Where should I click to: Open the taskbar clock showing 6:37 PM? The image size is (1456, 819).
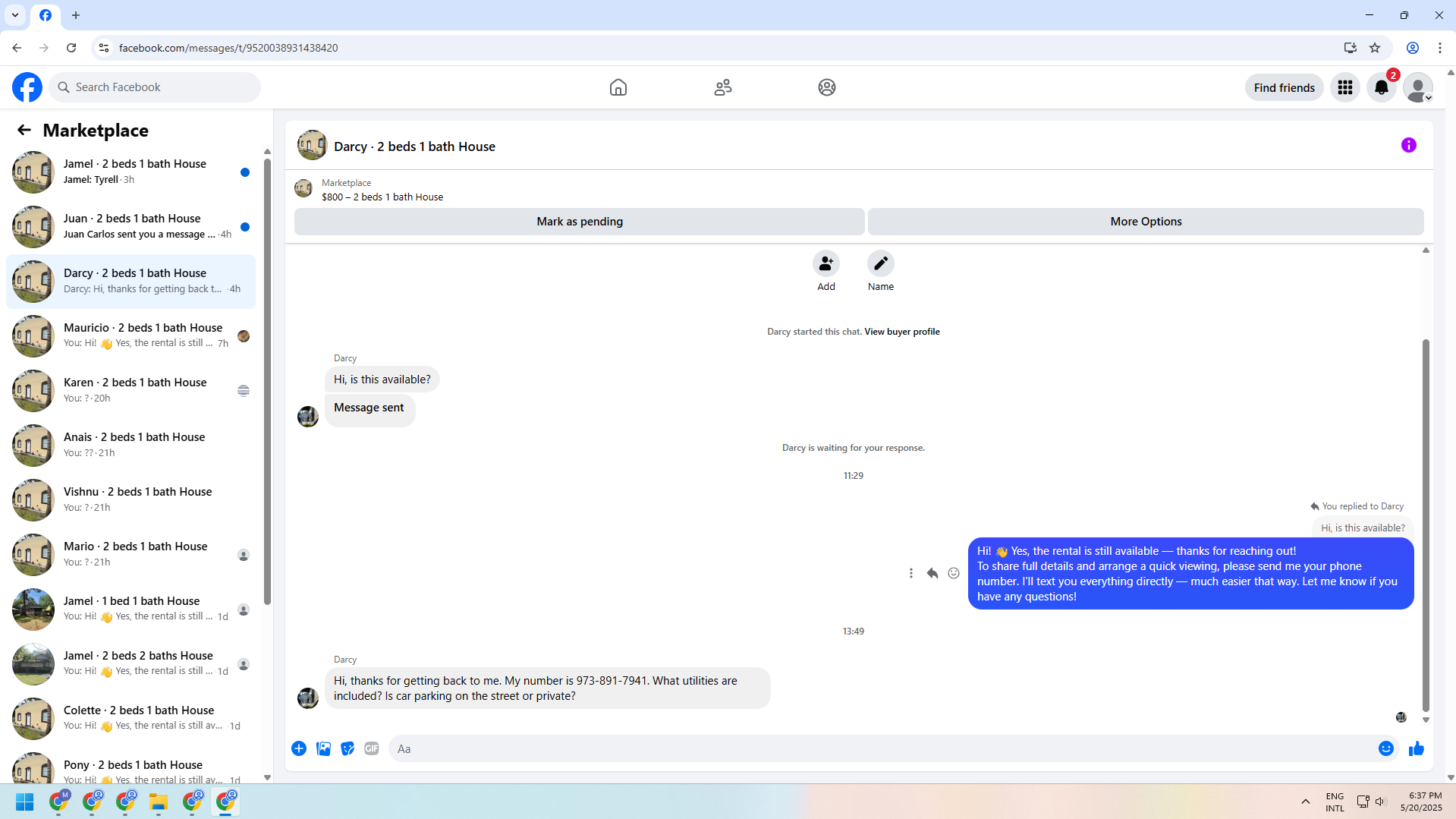click(x=1421, y=802)
